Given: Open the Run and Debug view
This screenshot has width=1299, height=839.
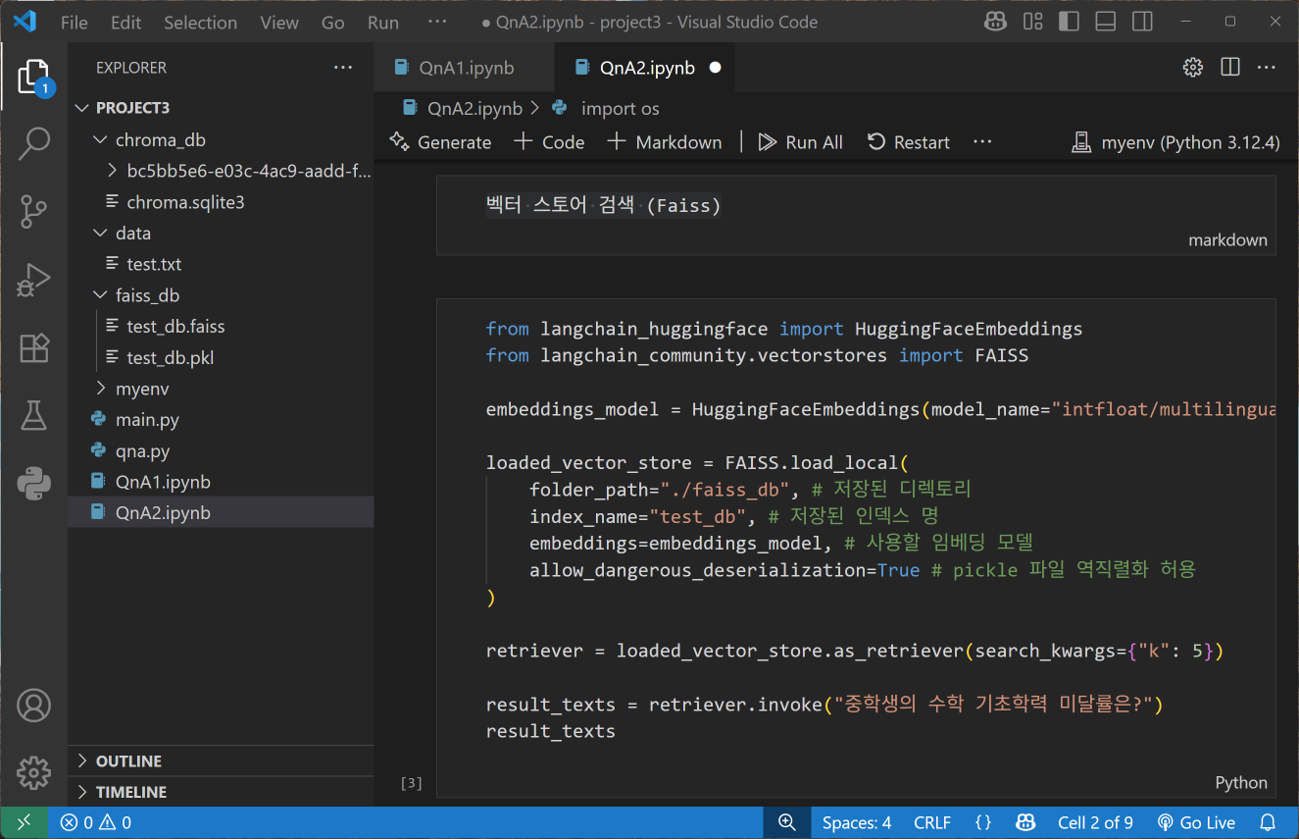Looking at the screenshot, I should click(34, 279).
